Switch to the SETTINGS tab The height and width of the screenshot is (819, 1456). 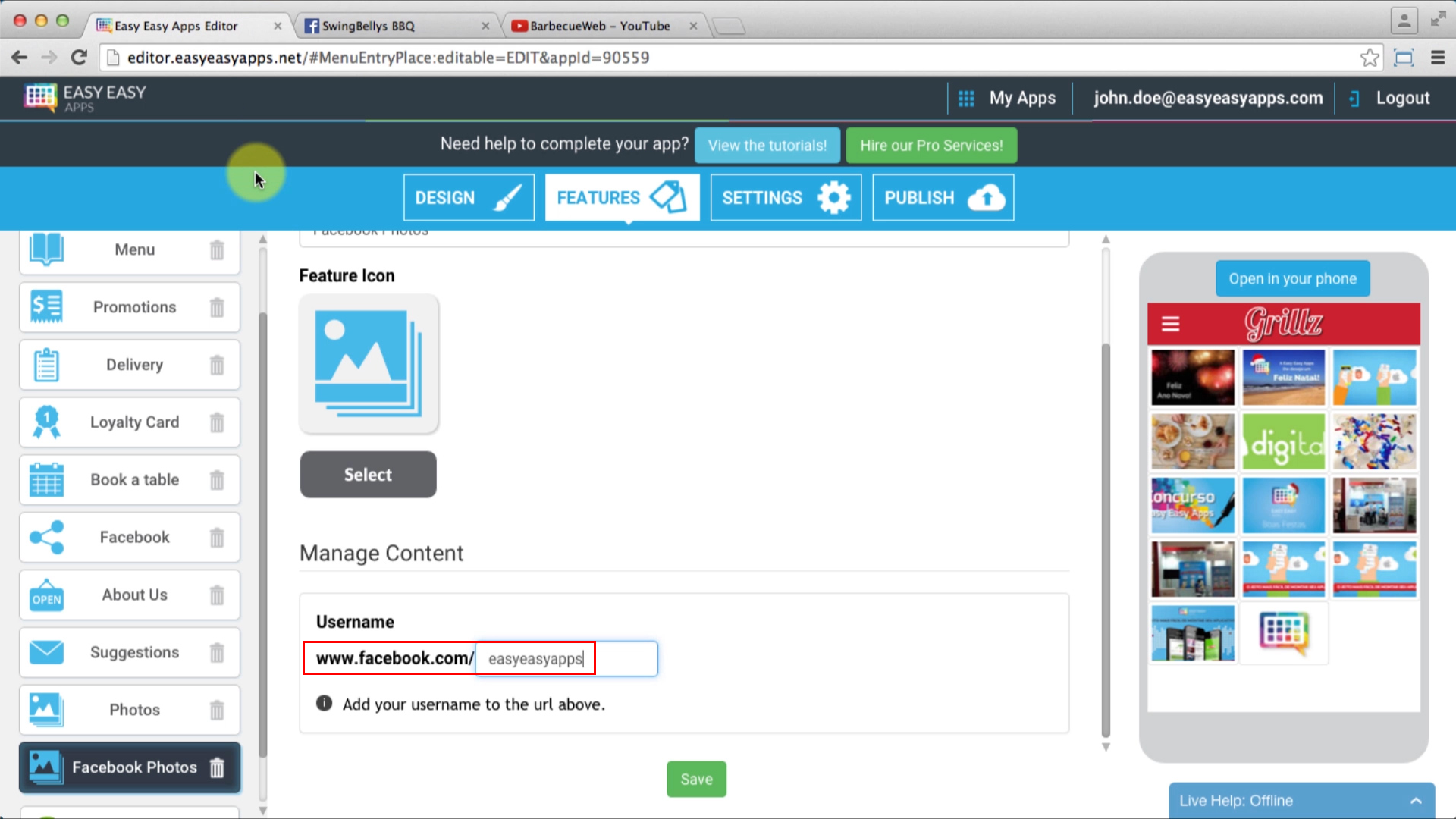(785, 197)
